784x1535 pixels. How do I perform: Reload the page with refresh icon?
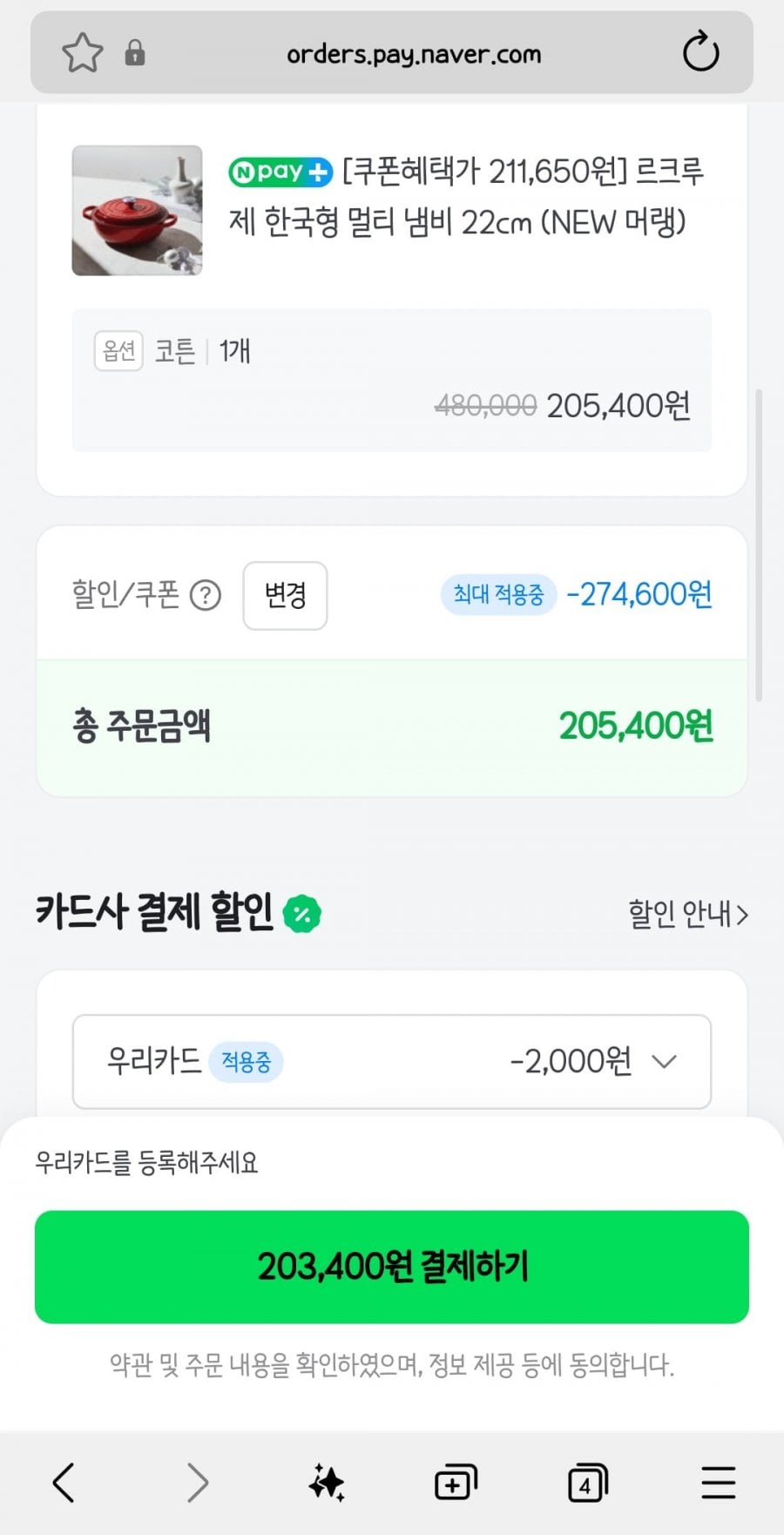tap(700, 52)
